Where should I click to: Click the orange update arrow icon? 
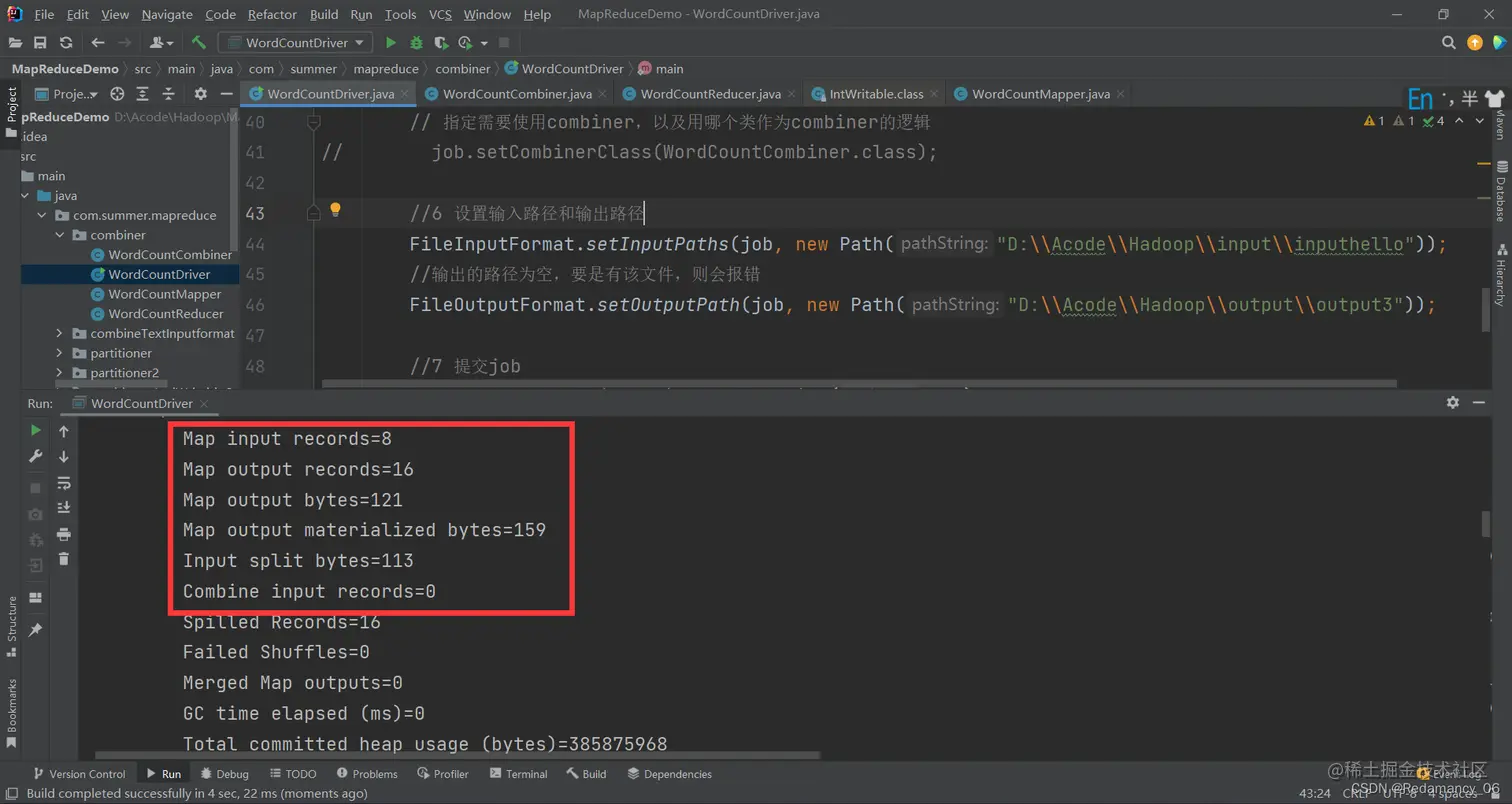(x=1474, y=43)
